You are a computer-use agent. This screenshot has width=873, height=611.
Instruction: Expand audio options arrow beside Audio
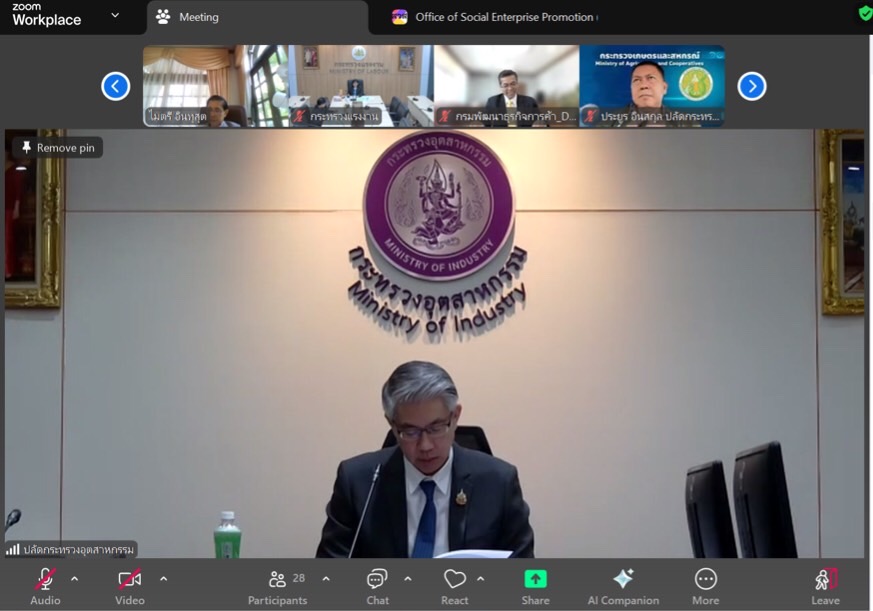(x=75, y=579)
